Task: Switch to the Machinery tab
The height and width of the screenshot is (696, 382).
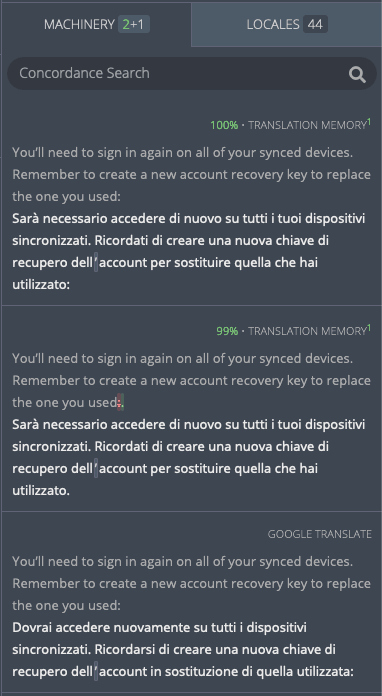Action: coord(96,24)
